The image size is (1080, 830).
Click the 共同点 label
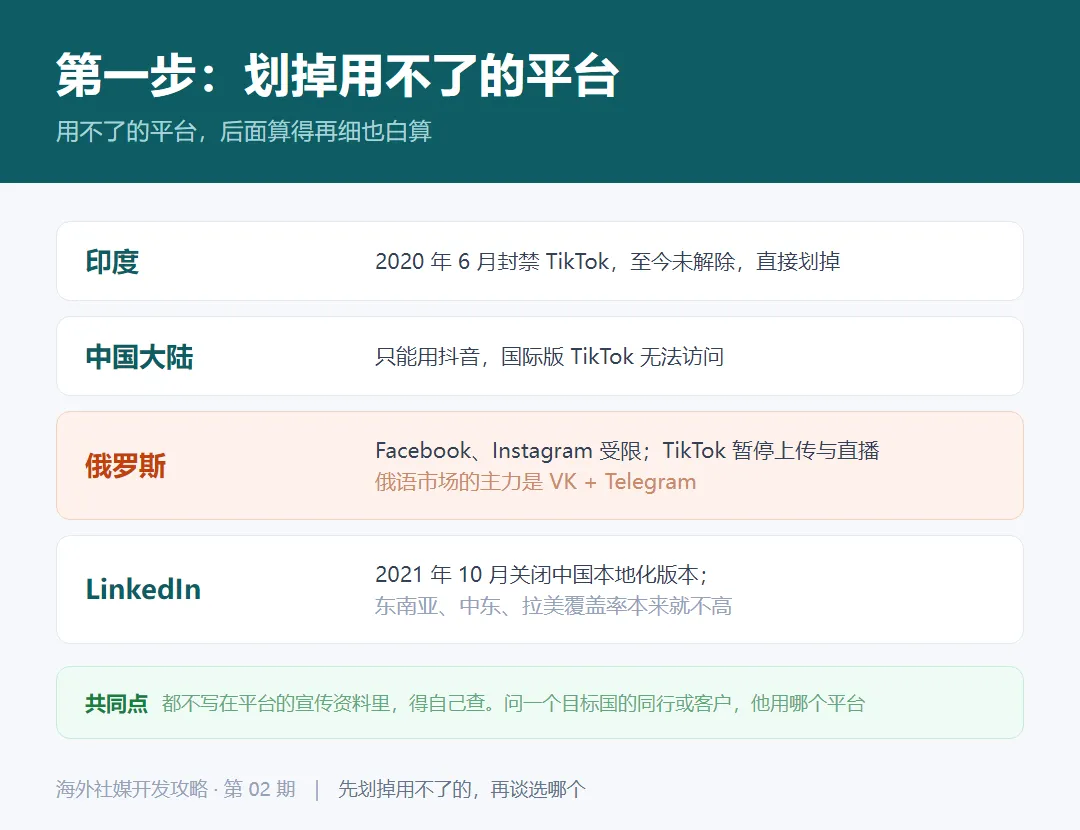[x=116, y=703]
